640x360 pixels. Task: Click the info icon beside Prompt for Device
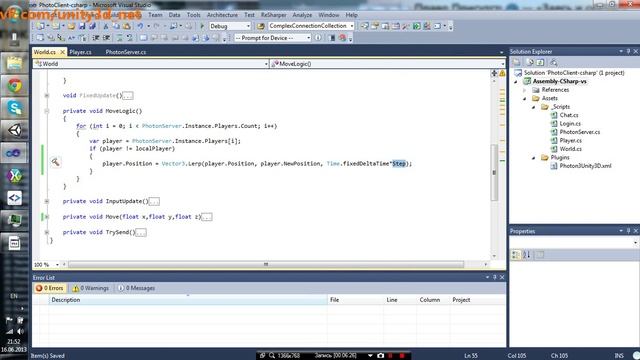[318, 38]
